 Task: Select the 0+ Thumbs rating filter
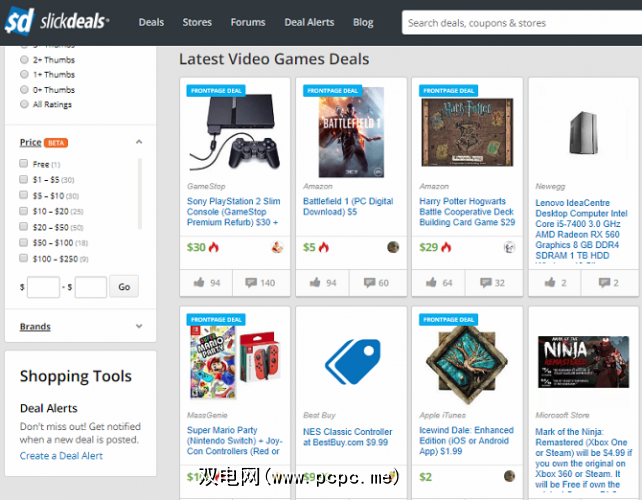click(x=25, y=90)
